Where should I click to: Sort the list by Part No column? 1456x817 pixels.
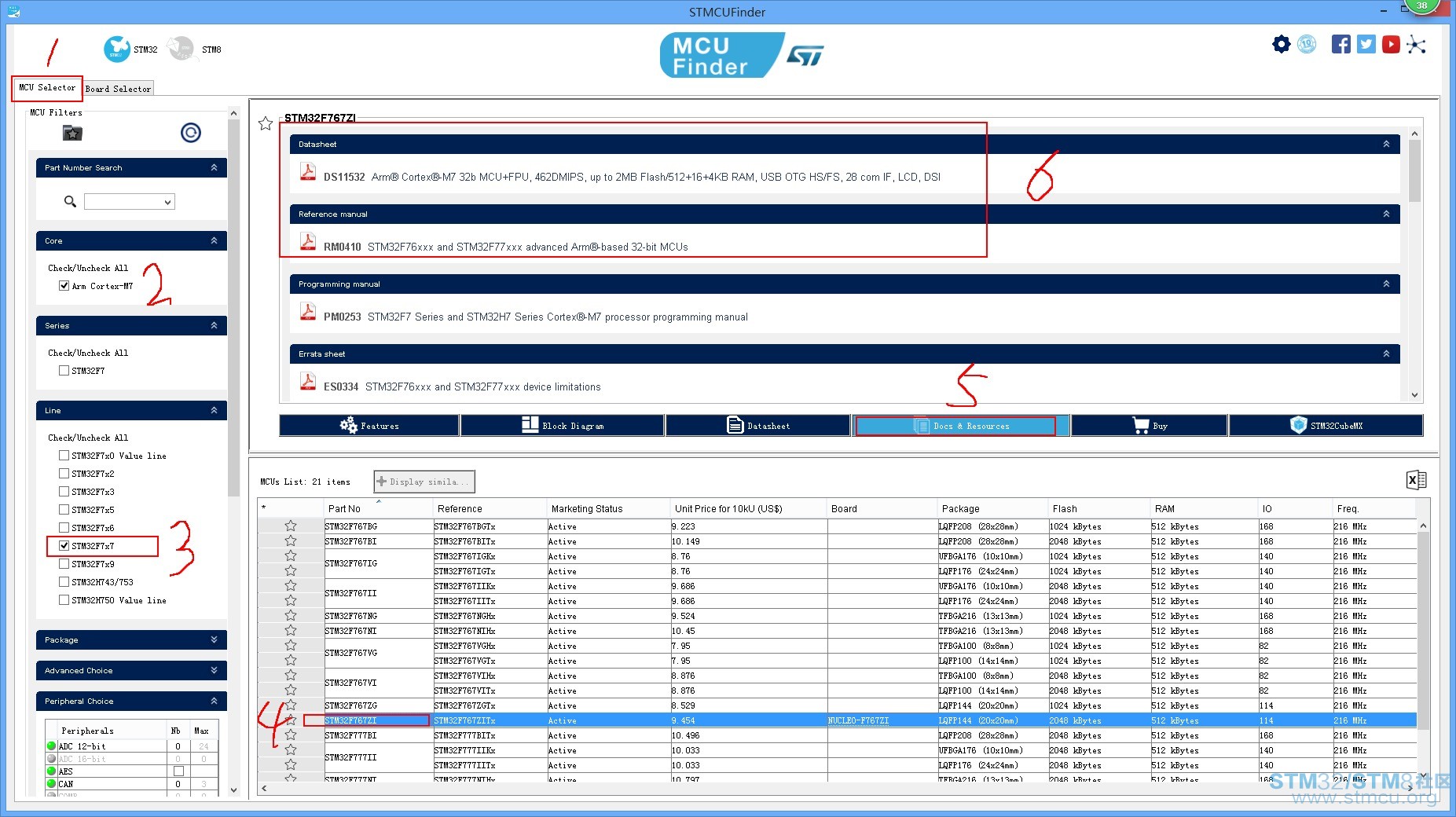[x=344, y=508]
